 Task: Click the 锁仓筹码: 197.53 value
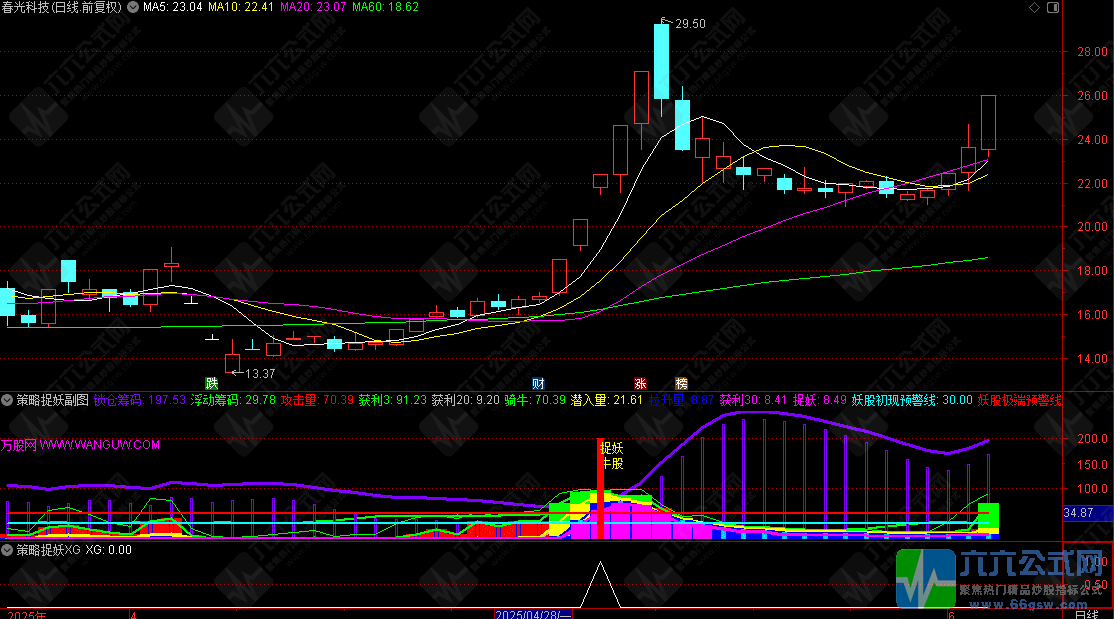click(x=139, y=400)
